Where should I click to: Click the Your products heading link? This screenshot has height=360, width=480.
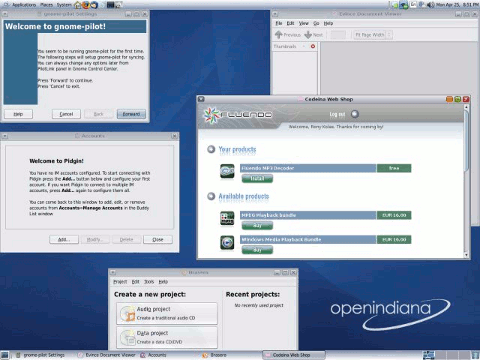pos(237,149)
